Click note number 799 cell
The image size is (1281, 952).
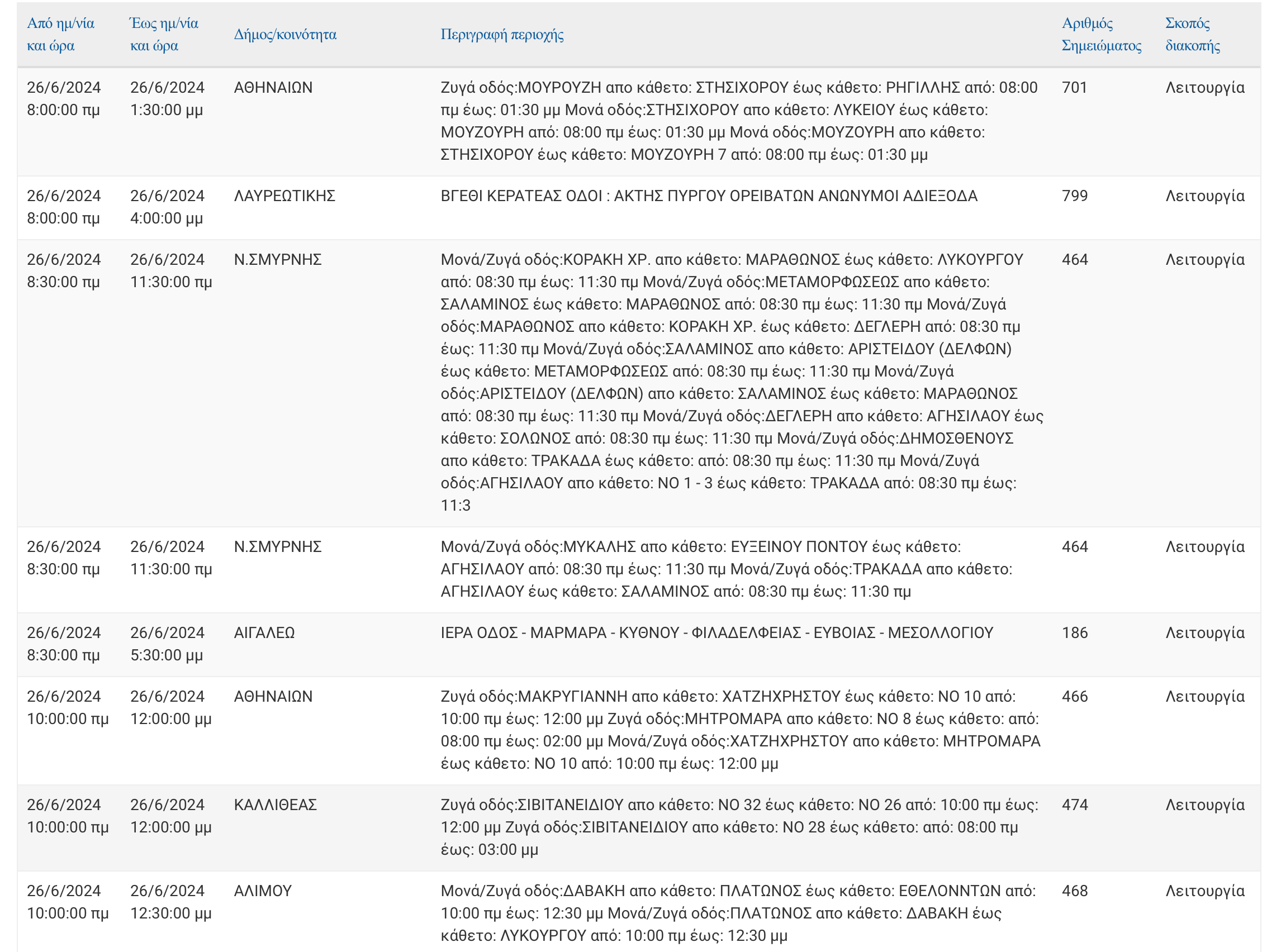[1074, 196]
